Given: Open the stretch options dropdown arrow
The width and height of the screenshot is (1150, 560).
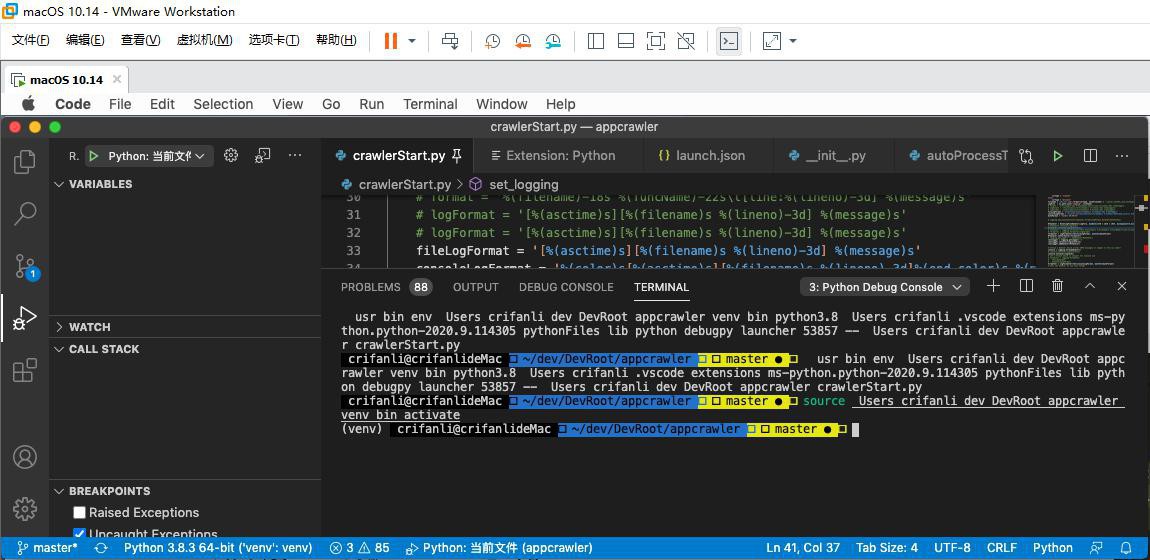Looking at the screenshot, I should pyautogui.click(x=793, y=41).
